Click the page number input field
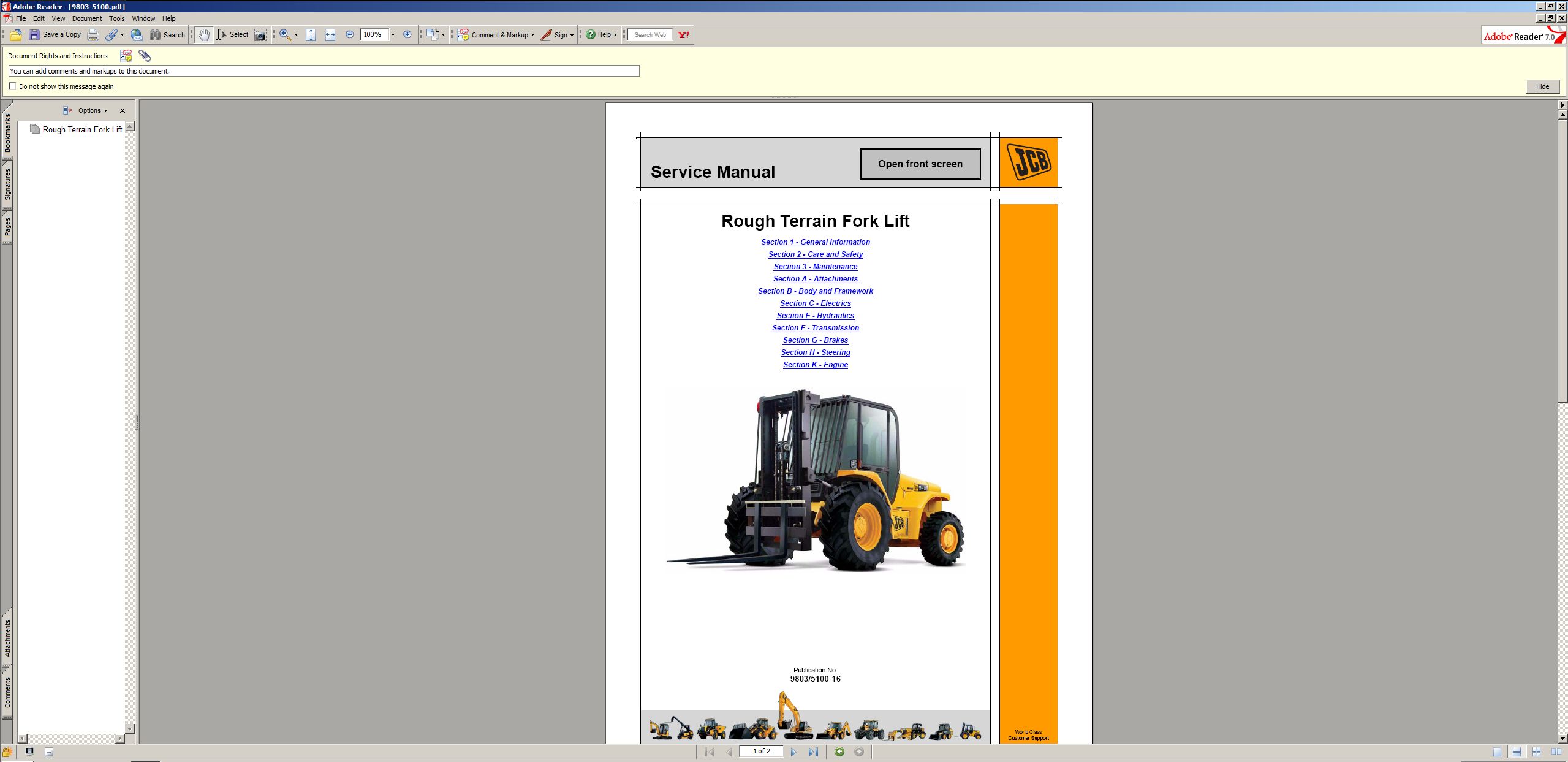 point(763,751)
